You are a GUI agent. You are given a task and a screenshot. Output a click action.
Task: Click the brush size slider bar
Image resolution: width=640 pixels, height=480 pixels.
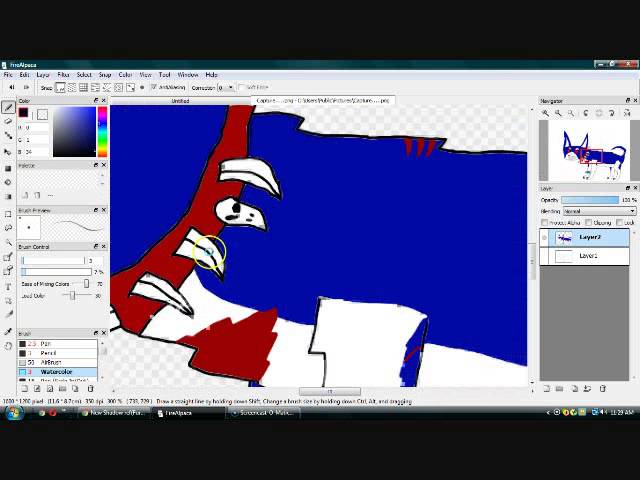pyautogui.click(x=53, y=260)
